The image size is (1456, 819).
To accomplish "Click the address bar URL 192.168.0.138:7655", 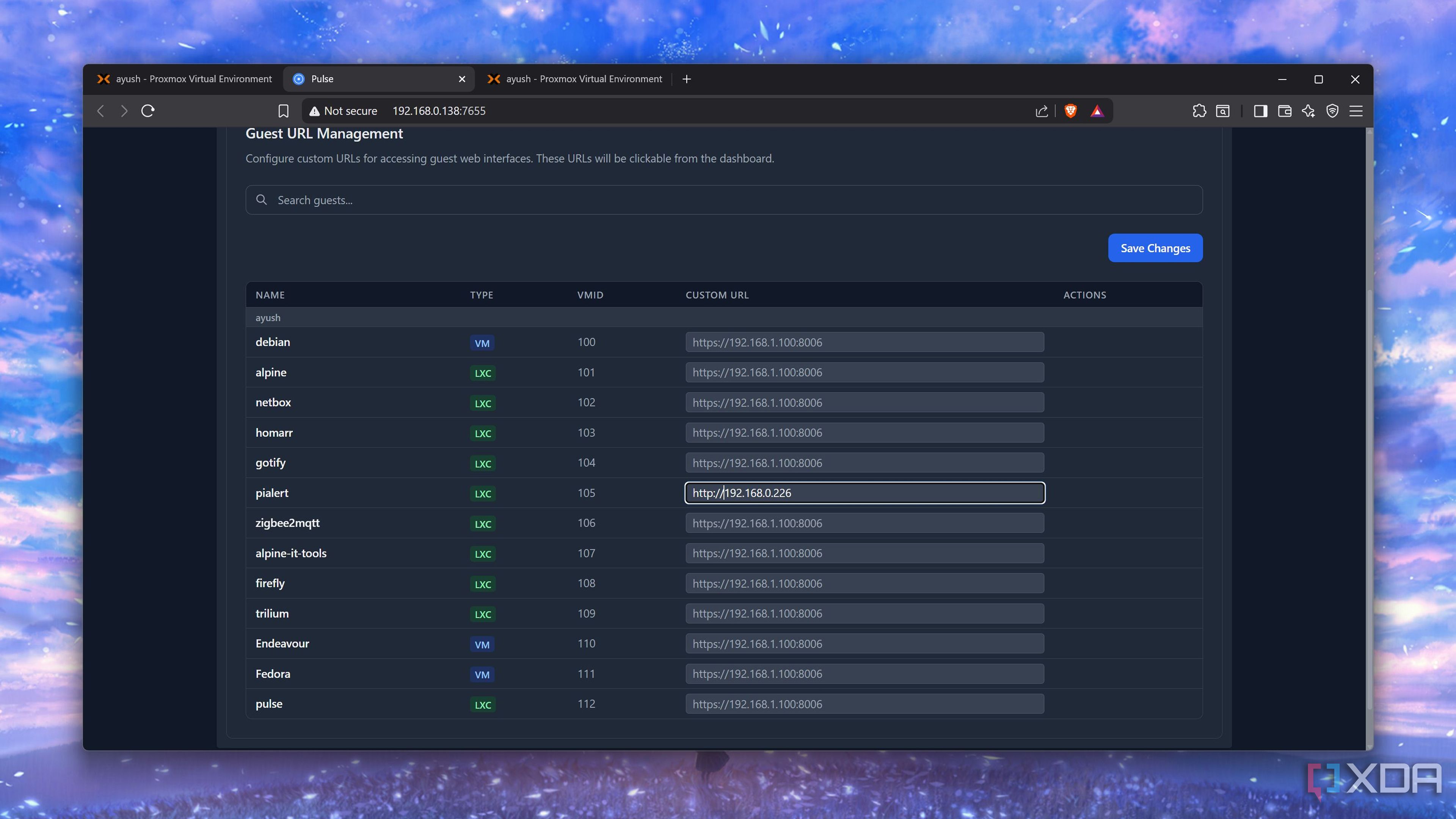I will (x=439, y=111).
